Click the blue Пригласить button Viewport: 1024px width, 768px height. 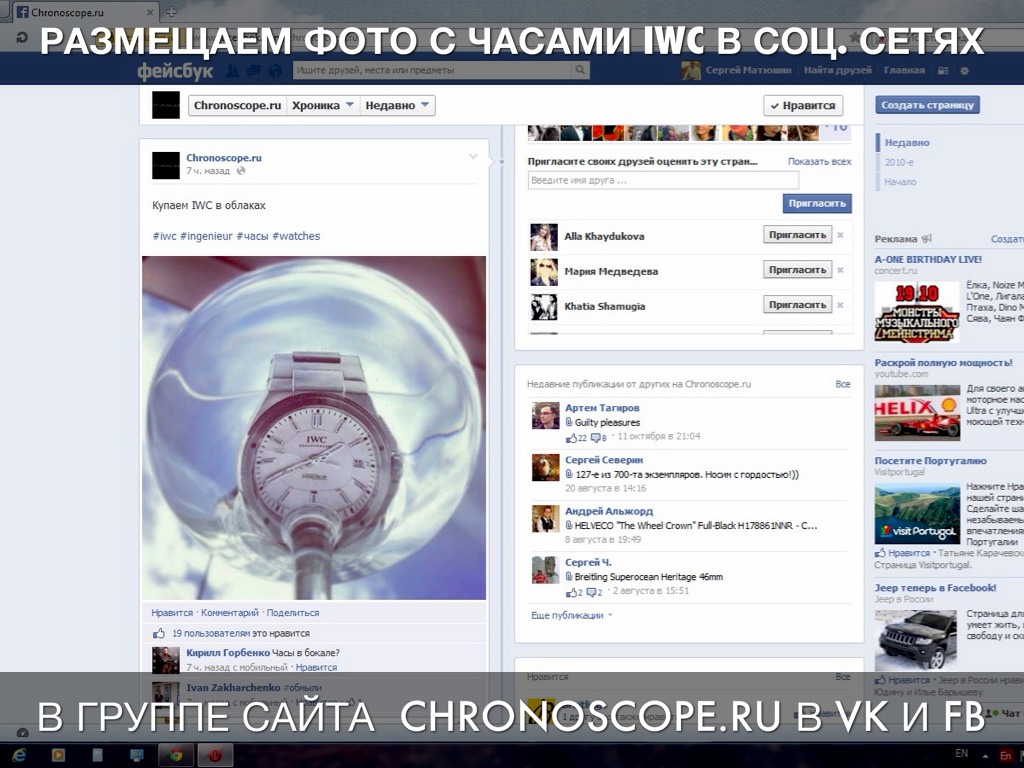817,203
